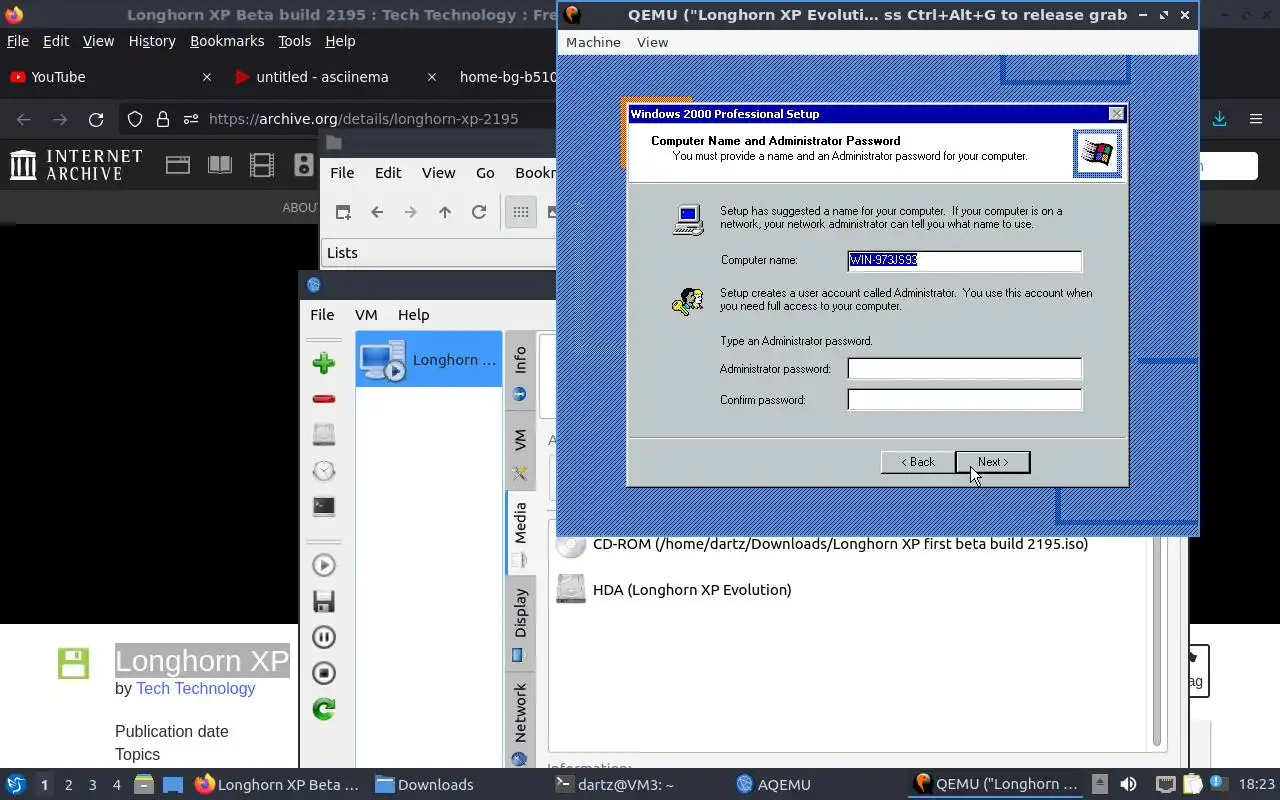
Task: Click the network icon in system tray
Action: tap(1165, 784)
